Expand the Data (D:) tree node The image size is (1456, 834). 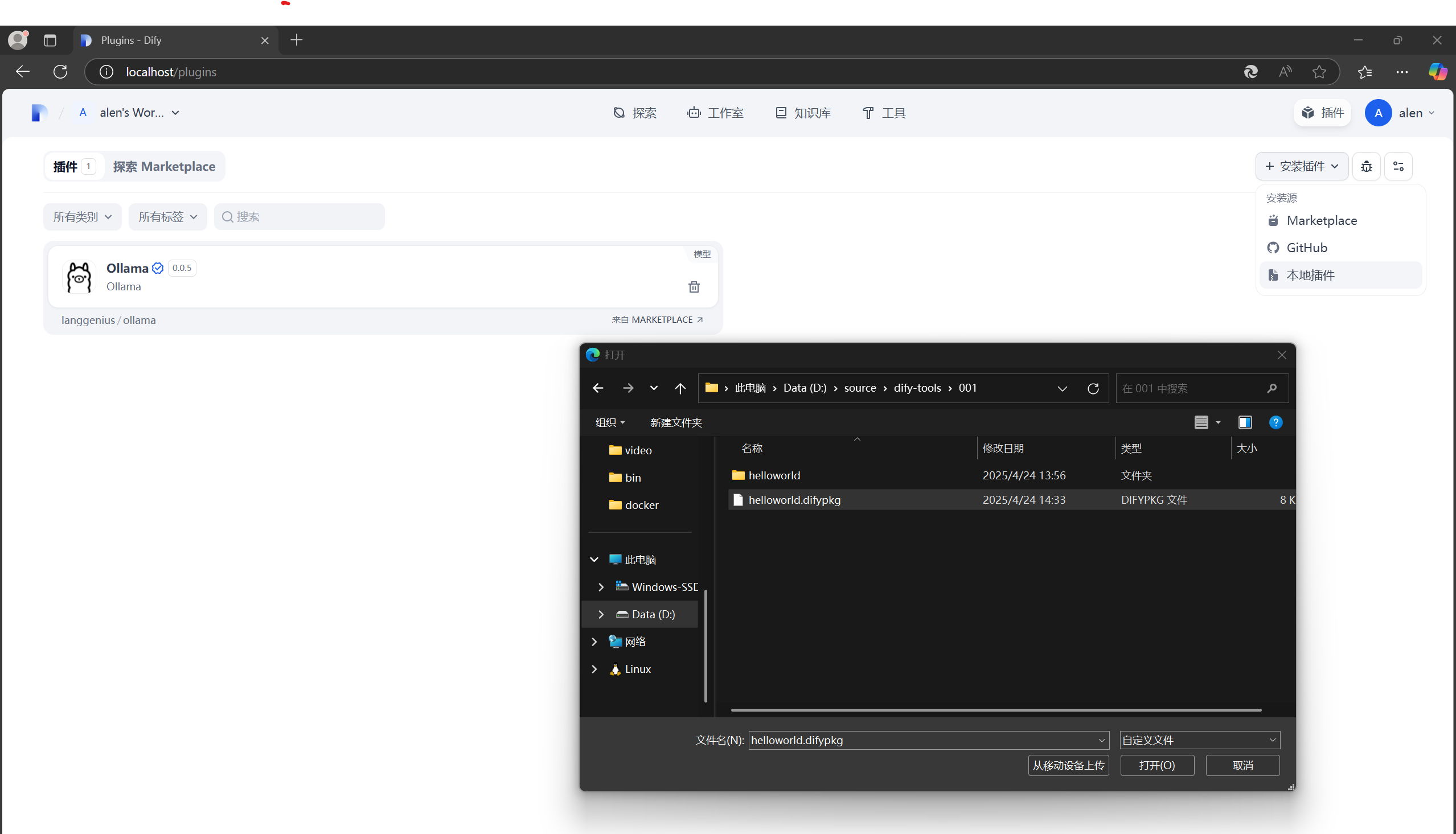[601, 614]
